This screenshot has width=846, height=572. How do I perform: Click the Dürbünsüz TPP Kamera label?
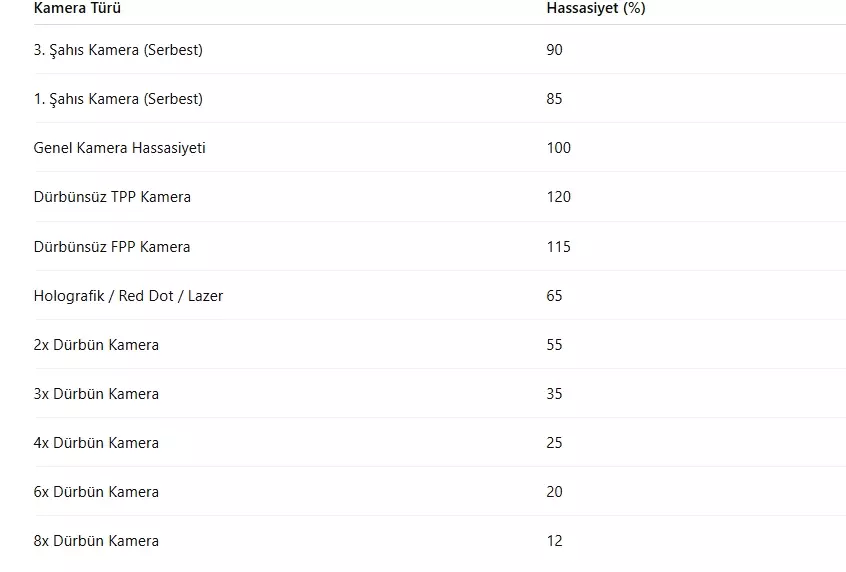click(x=112, y=197)
